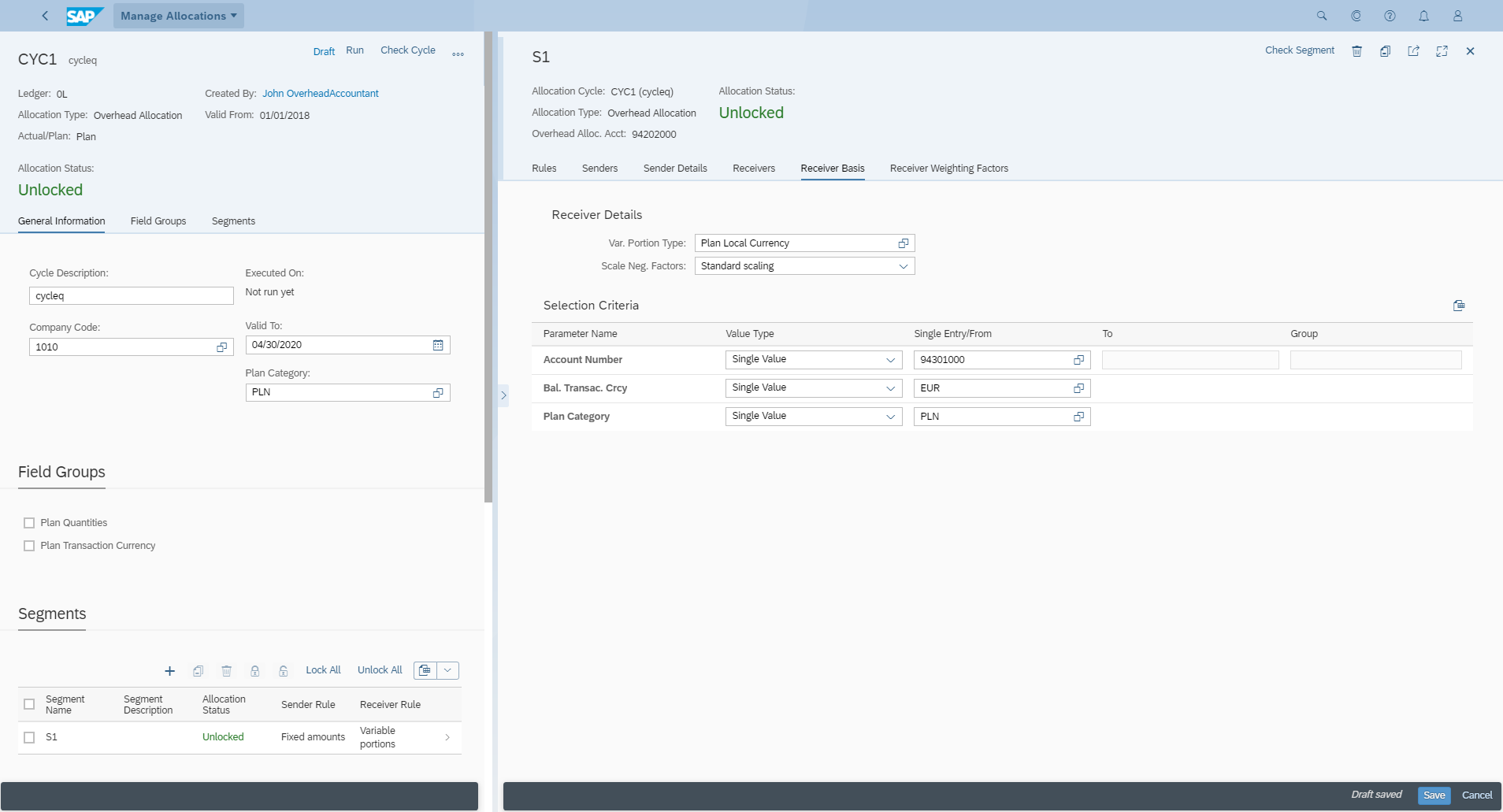Open the notifications bell
1503x812 pixels.
1423,16
